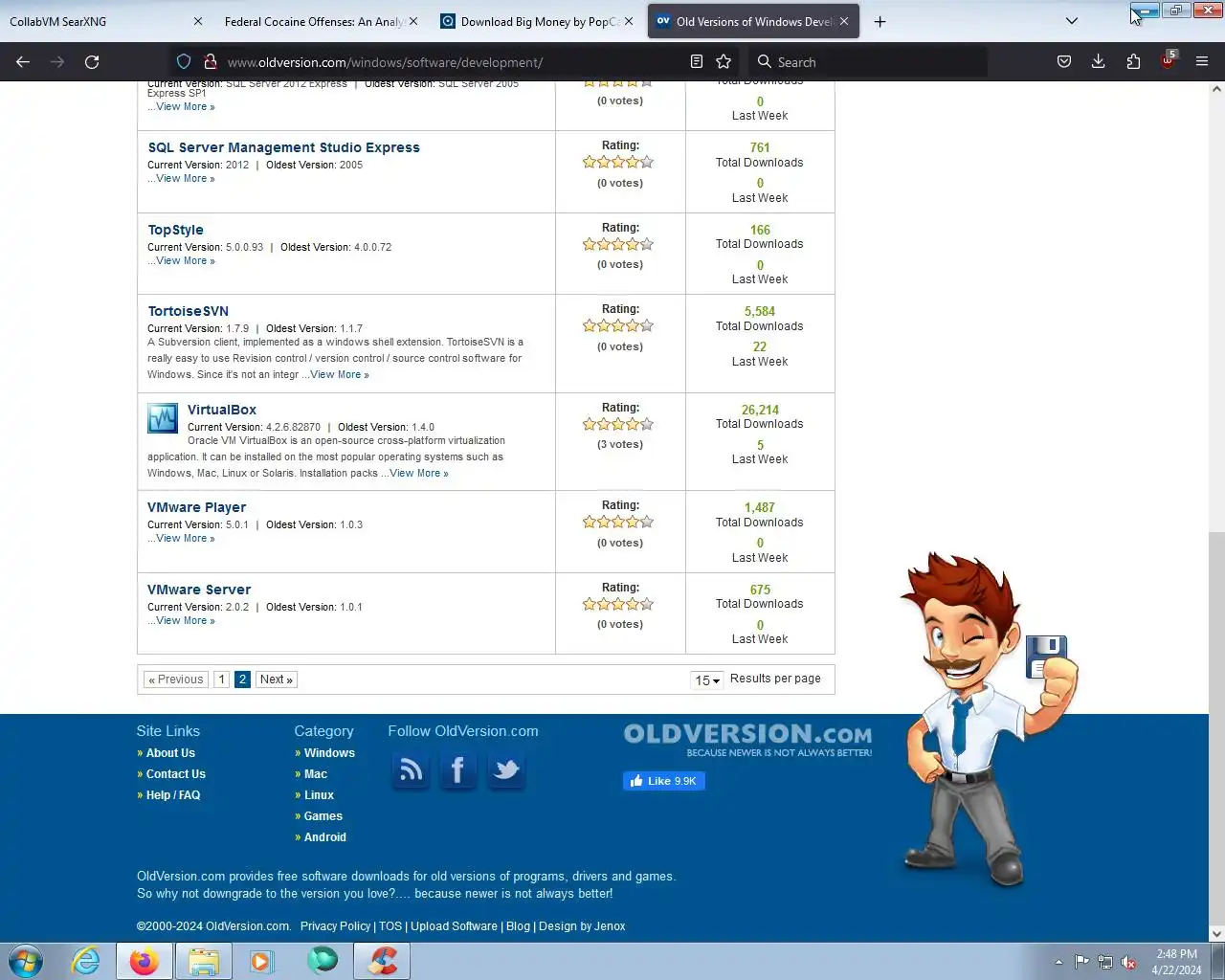Viewport: 1225px width, 980px height.
Task: Open the Help / FAQ footer link
Action: (x=173, y=795)
